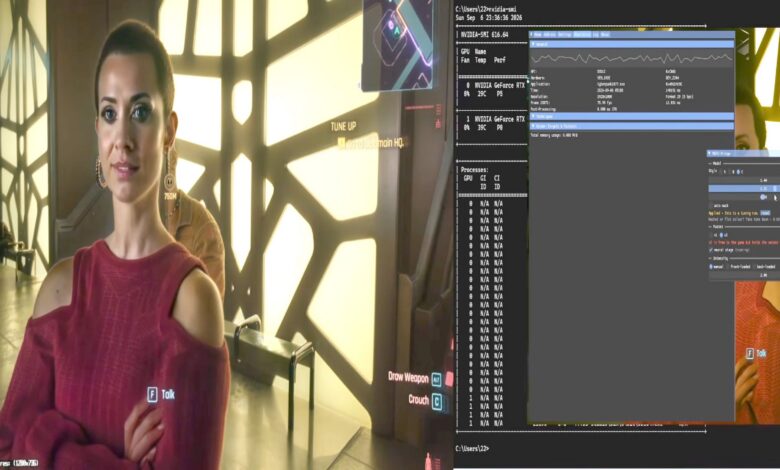
Task: Click the first Model slider showing 1.00
Action: coord(744,181)
